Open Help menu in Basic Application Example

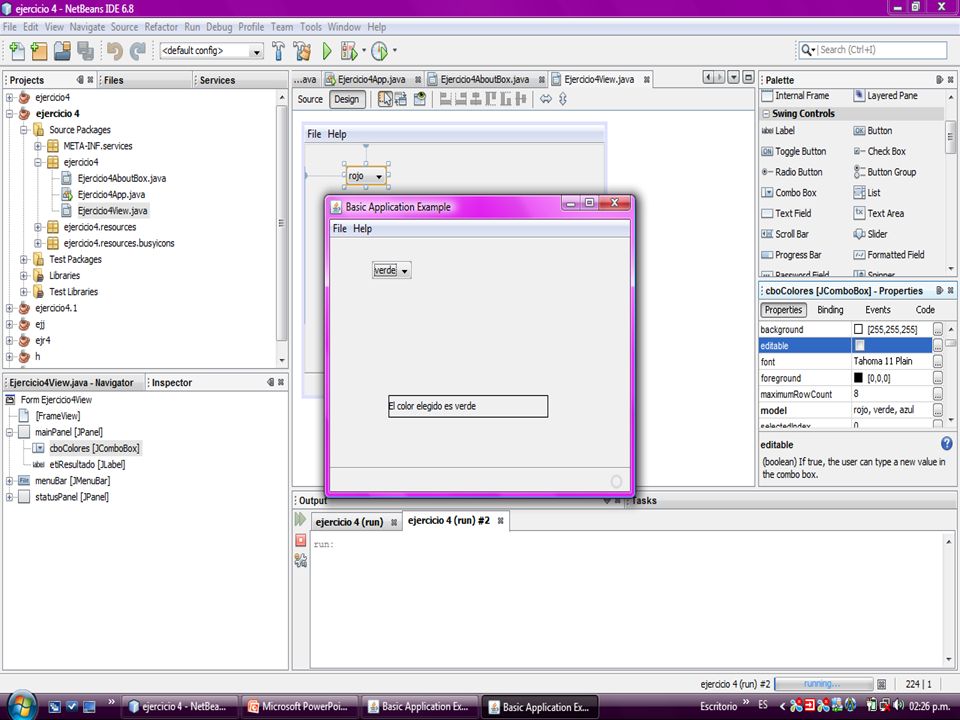pyautogui.click(x=362, y=228)
